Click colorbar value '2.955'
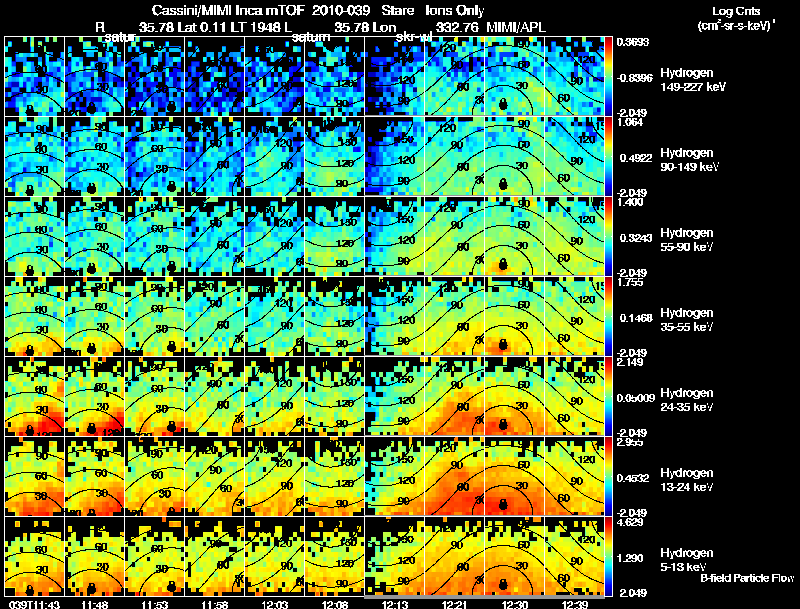 630,442
